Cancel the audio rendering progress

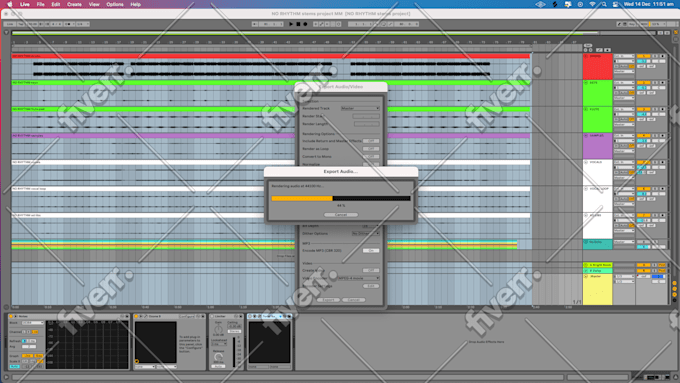(x=341, y=215)
